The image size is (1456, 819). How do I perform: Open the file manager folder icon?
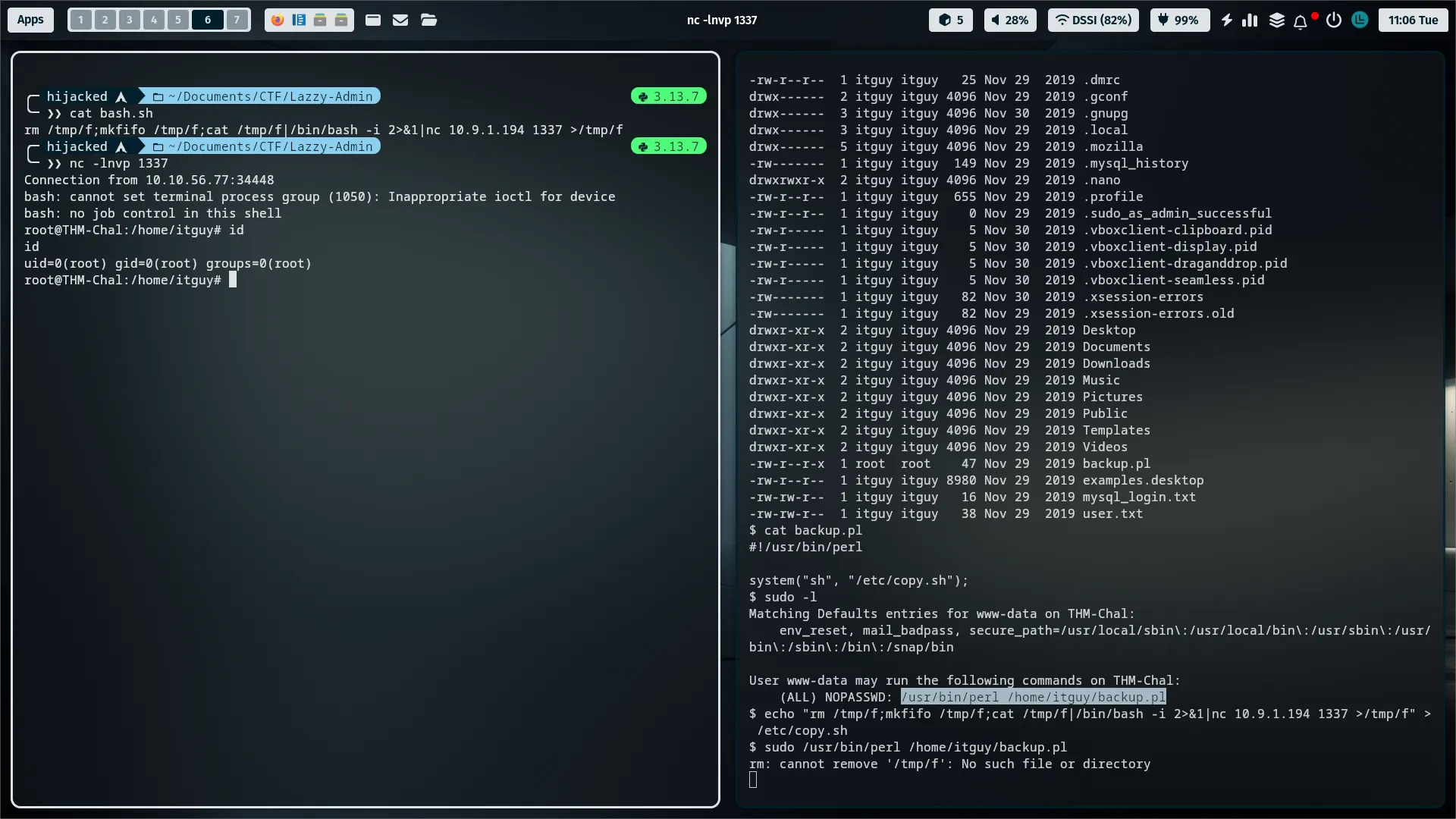pos(428,20)
